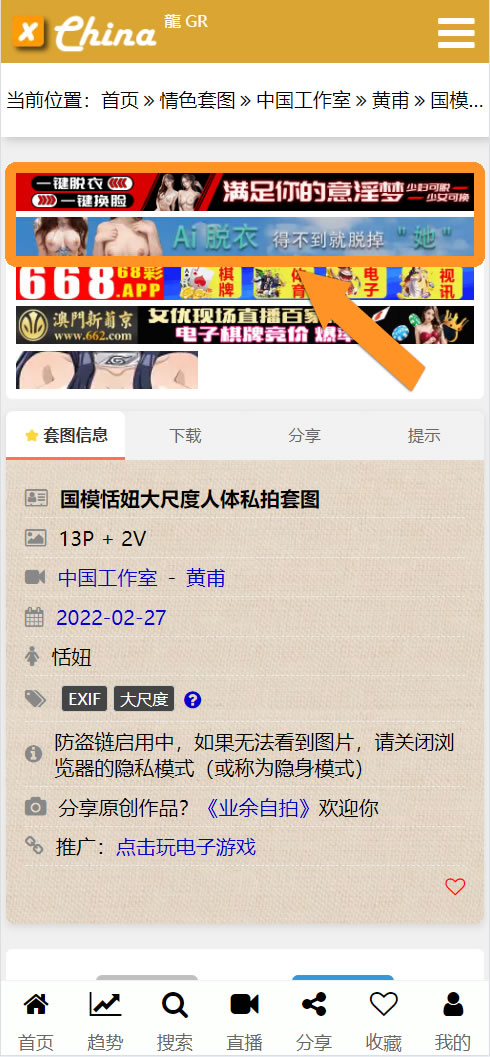Open the 趋势 trends chart icon
This screenshot has width=490, height=1057.
click(x=105, y=1004)
